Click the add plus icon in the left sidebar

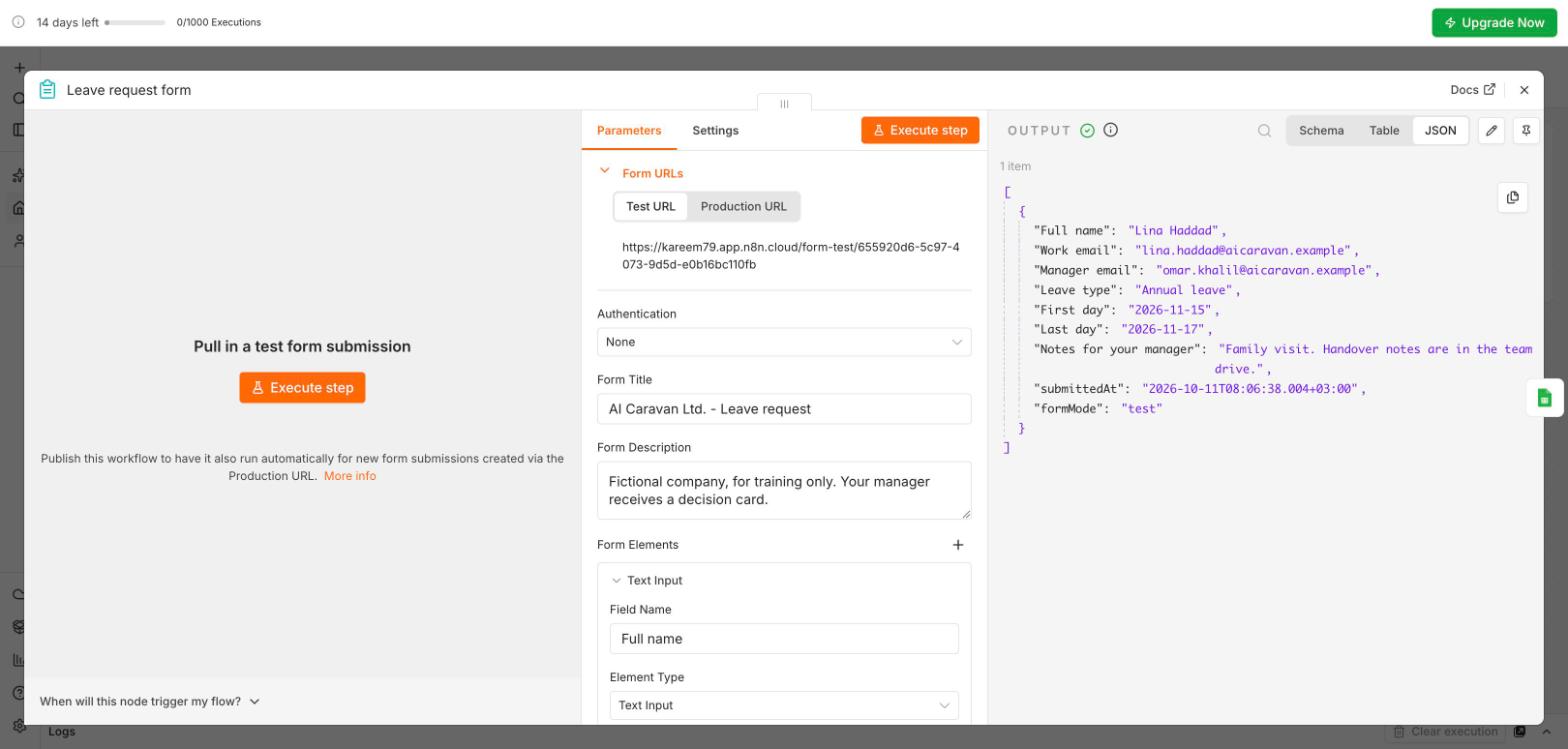click(x=18, y=67)
